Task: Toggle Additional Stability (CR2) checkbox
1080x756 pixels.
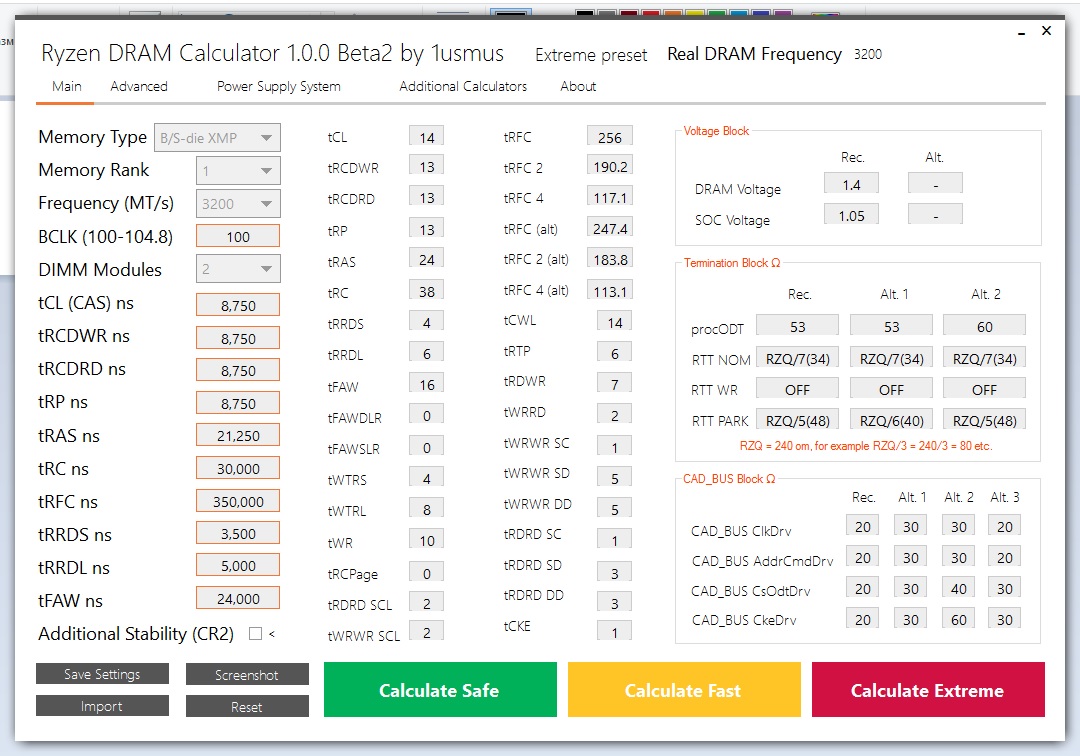Action: [x=256, y=633]
